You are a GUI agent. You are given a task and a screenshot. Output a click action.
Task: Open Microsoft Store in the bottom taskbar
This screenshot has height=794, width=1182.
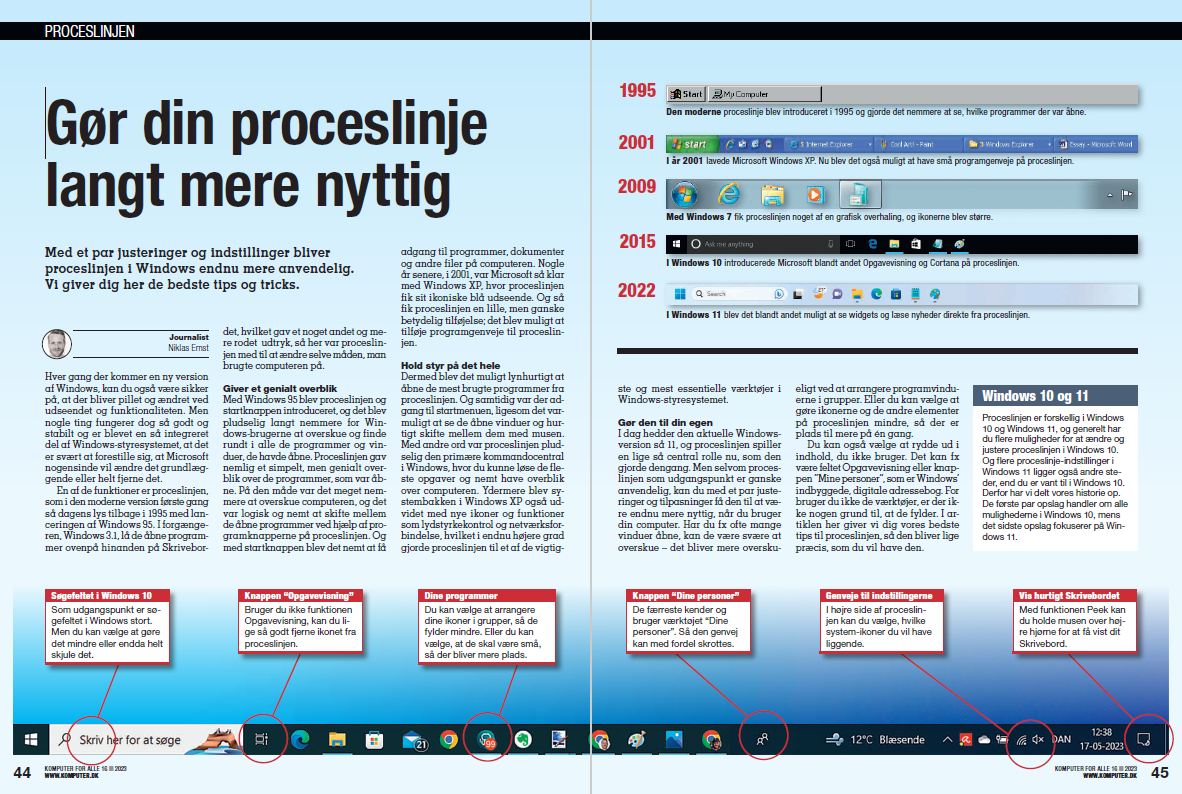click(x=374, y=740)
